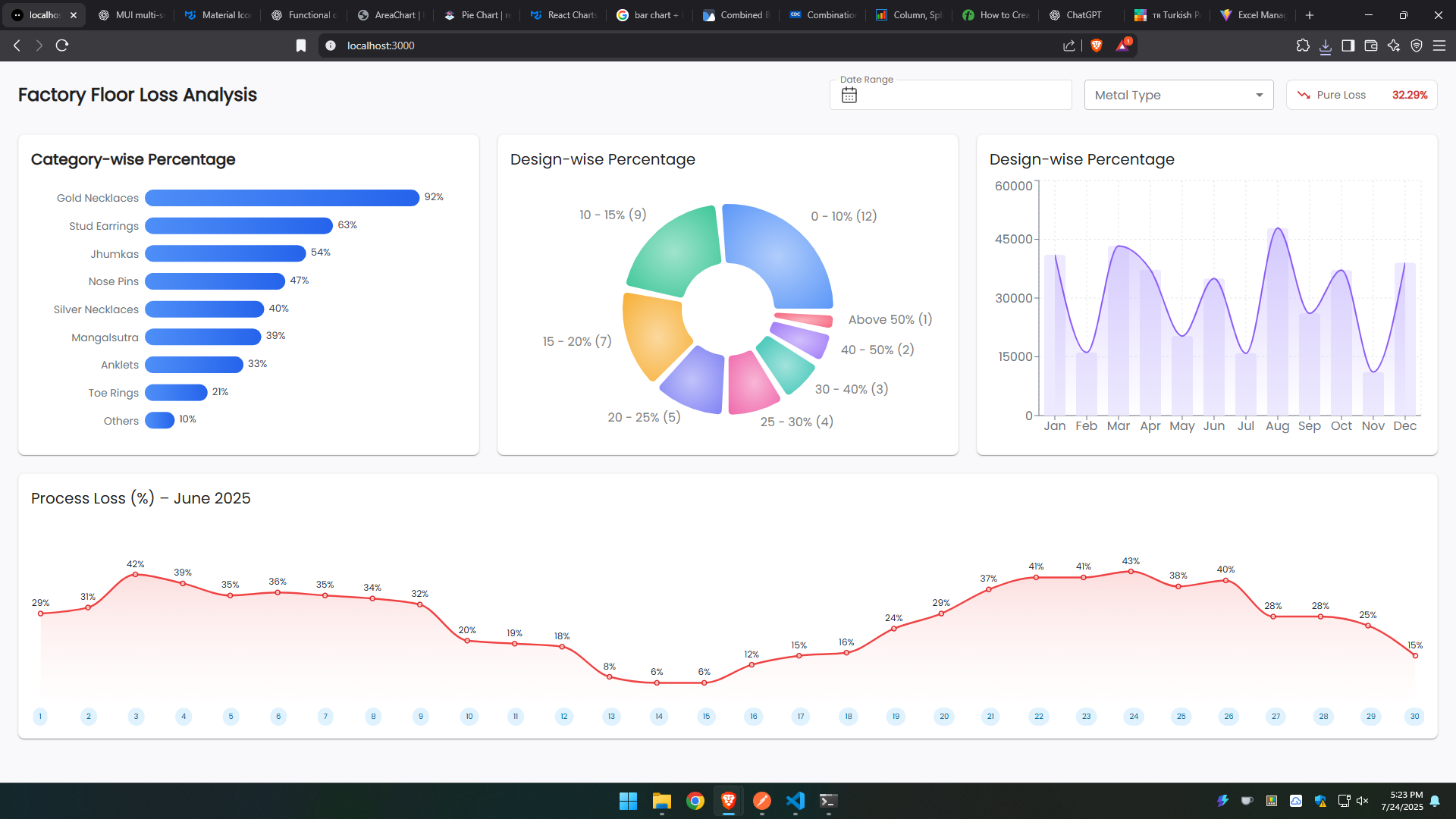Open the calendar icon in Date Range
Image resolution: width=1456 pixels, height=819 pixels.
click(849, 95)
